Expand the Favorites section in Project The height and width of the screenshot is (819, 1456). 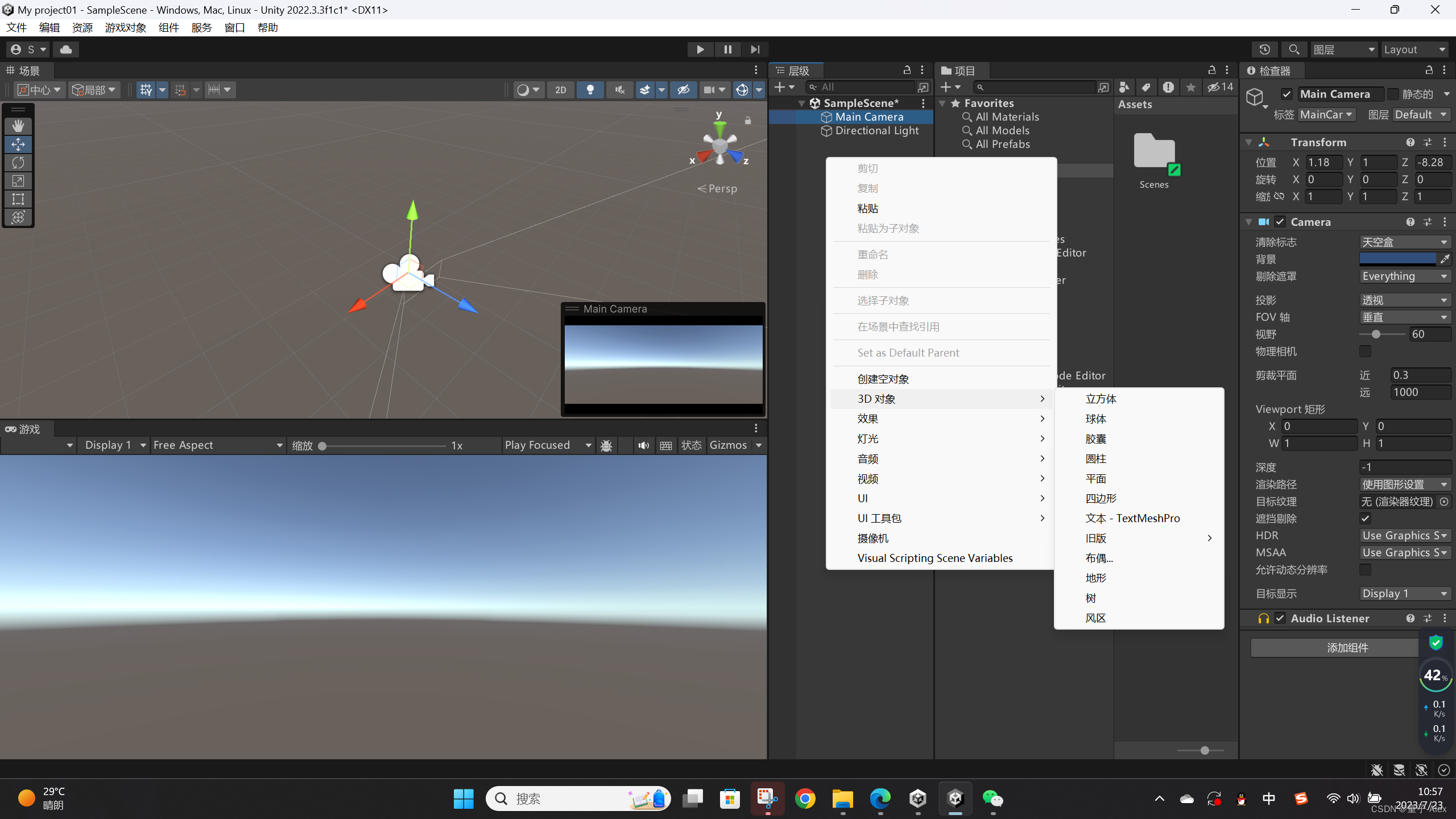[x=947, y=103]
